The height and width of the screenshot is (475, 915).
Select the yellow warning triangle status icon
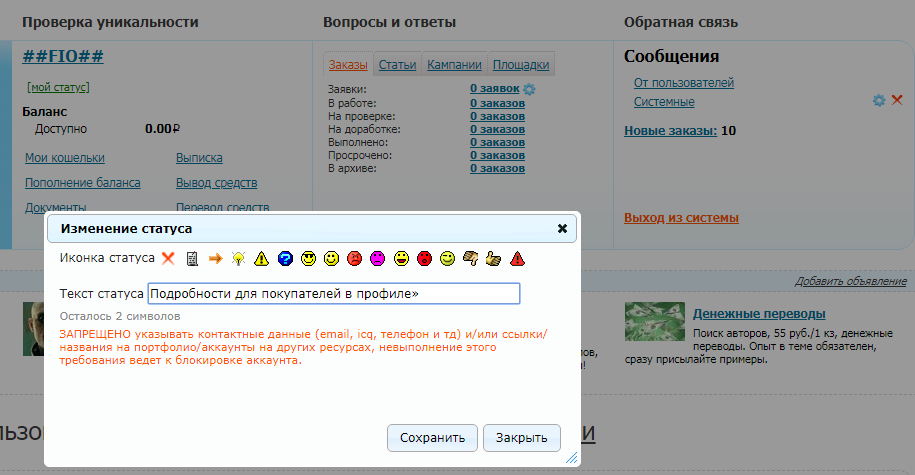pos(261,258)
